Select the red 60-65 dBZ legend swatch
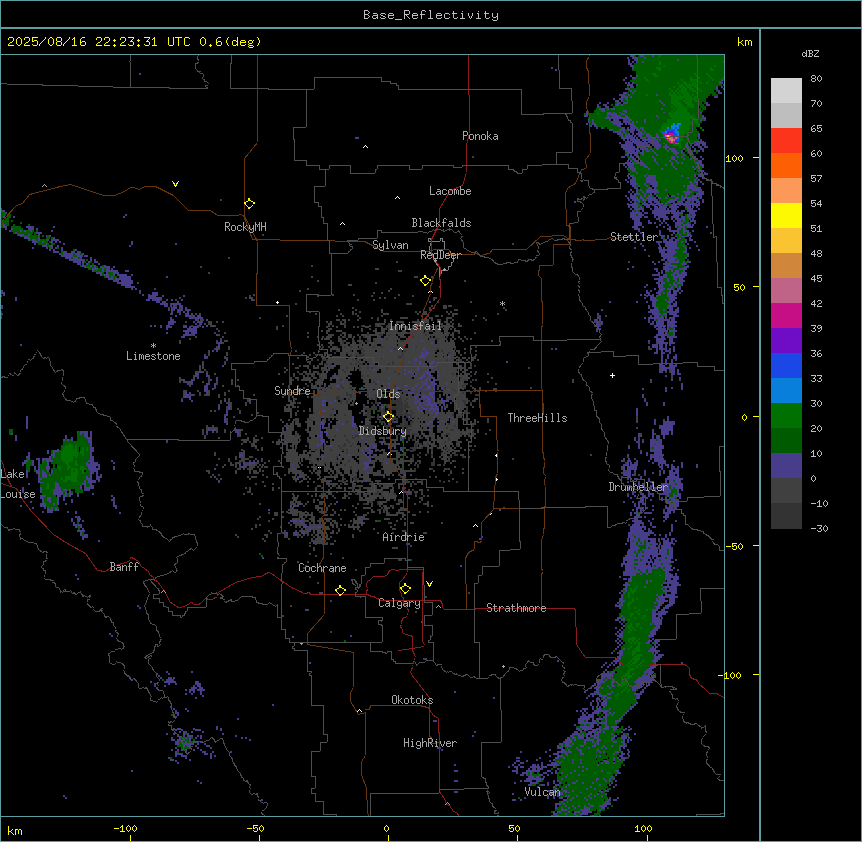Screen dimensions: 862x842 (x=786, y=141)
